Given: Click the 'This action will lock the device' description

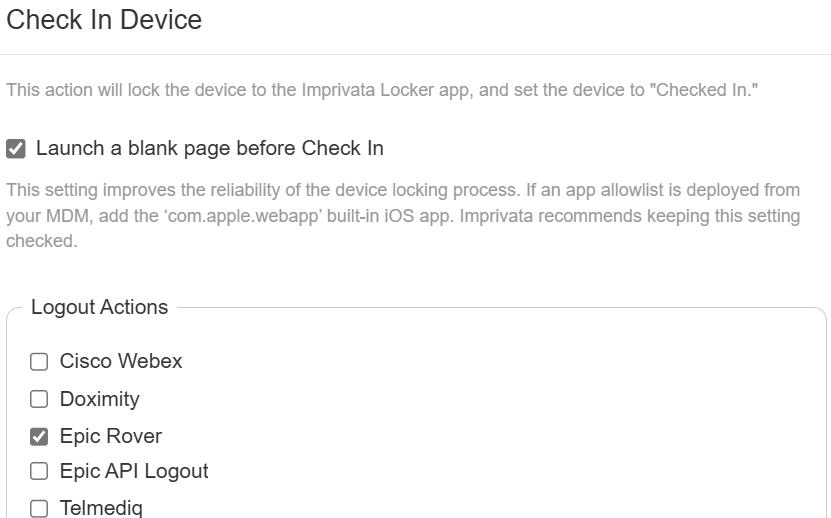Looking at the screenshot, I should point(382,90).
